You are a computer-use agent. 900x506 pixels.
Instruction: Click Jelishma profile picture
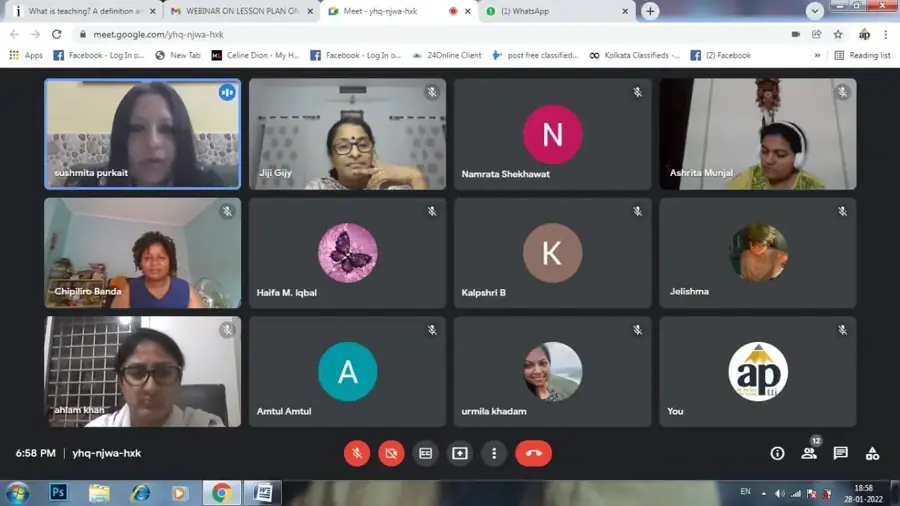pos(758,253)
